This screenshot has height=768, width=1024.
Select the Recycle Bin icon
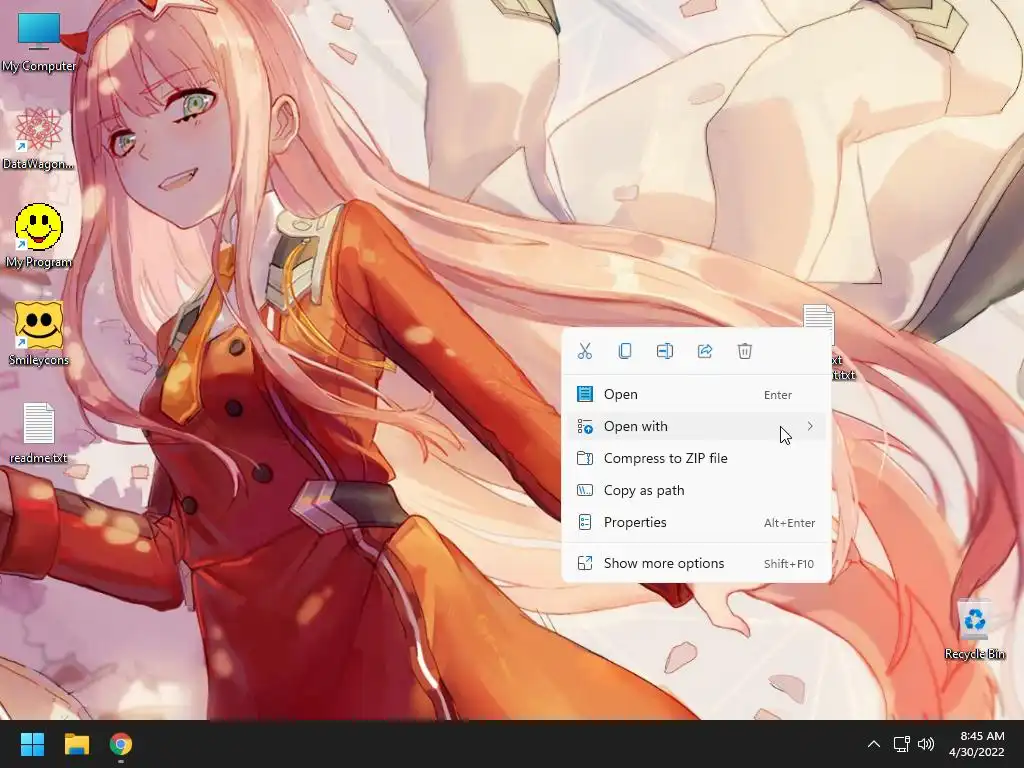(x=974, y=630)
